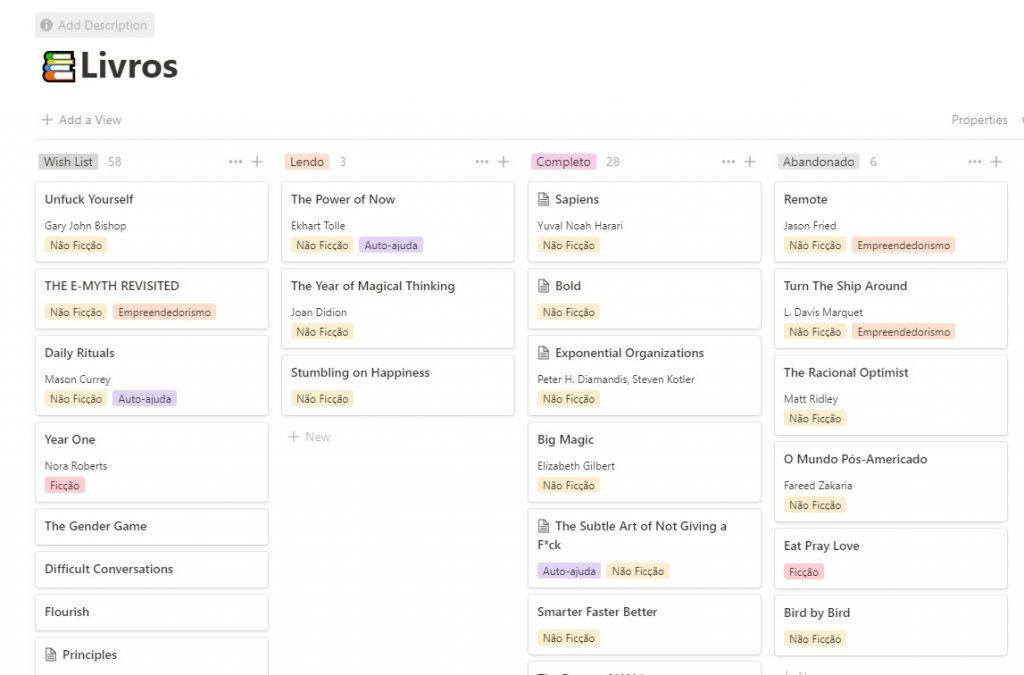The width and height of the screenshot is (1024, 675).
Task: Open The Gender Game card
Action: (x=152, y=527)
